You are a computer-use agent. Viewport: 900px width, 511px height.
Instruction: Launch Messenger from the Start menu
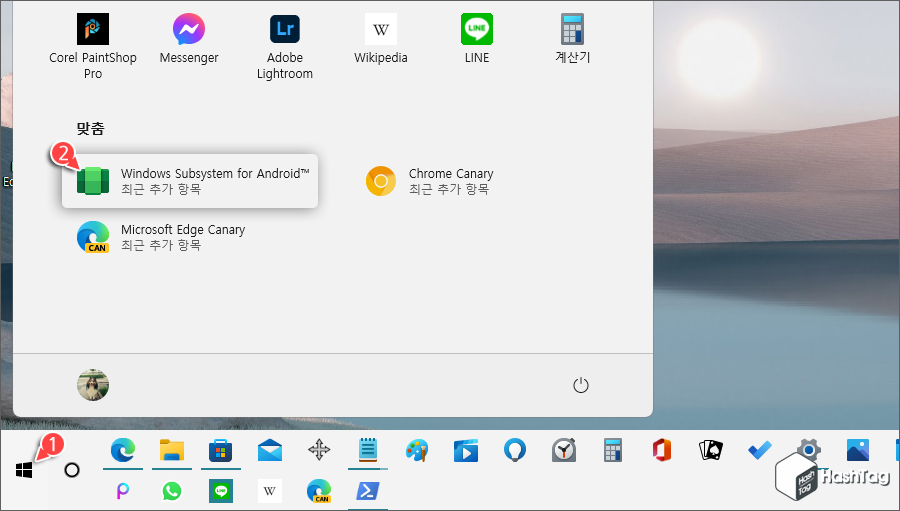point(189,39)
